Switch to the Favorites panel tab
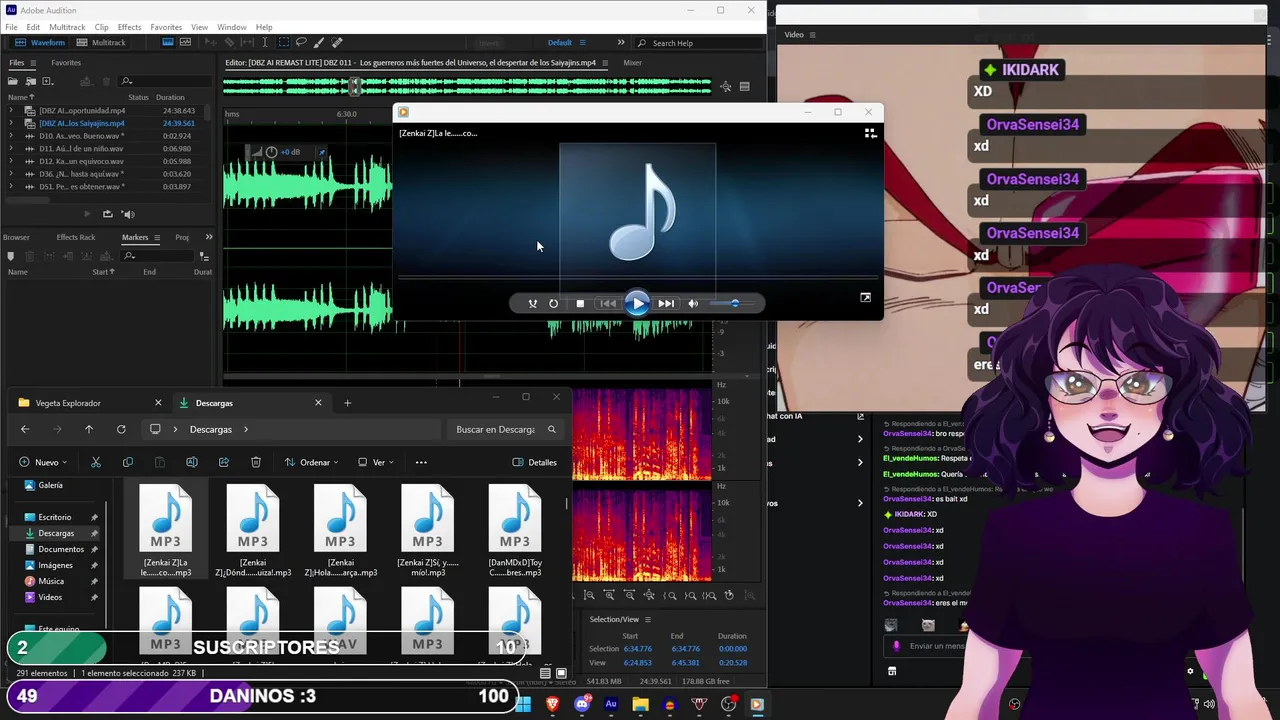Screen dimensions: 1280x720 tap(66, 63)
